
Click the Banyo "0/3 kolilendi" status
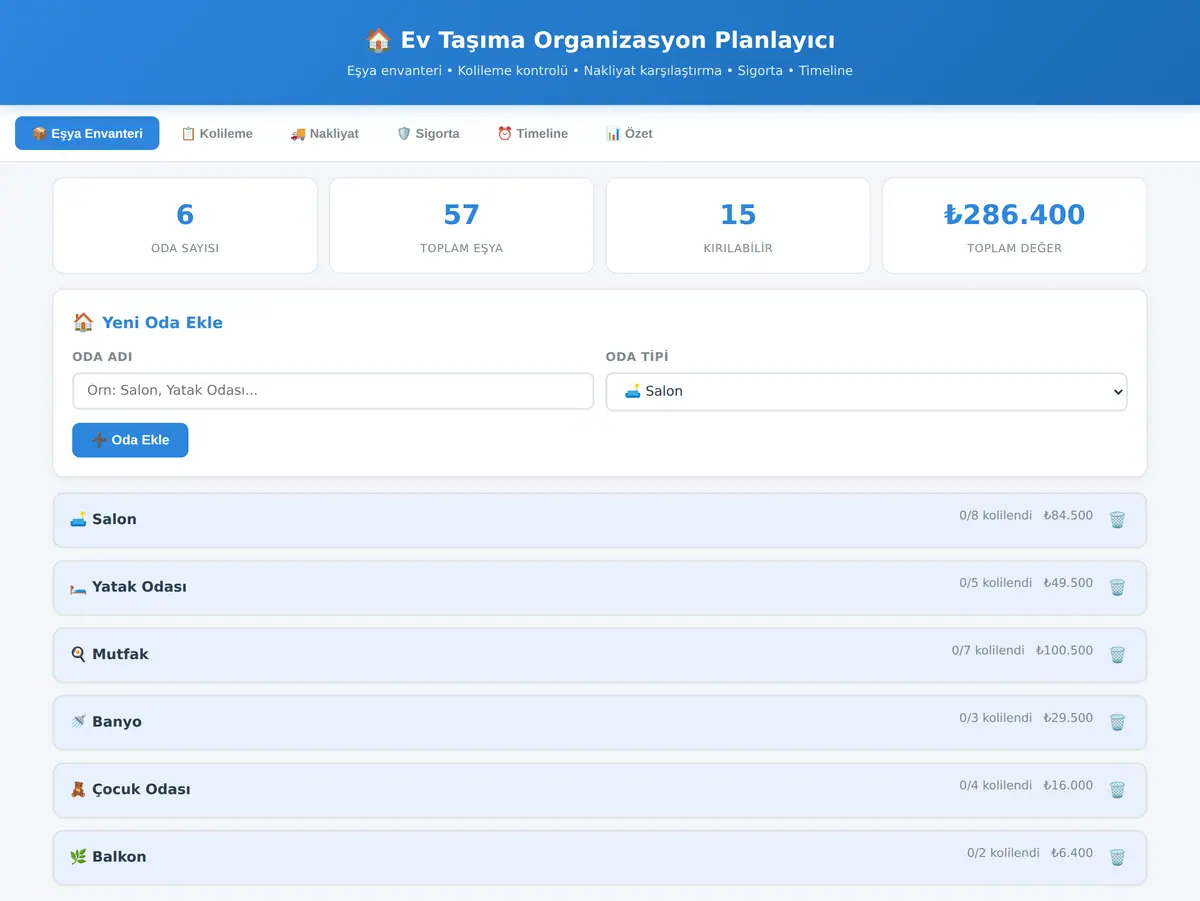click(x=995, y=718)
